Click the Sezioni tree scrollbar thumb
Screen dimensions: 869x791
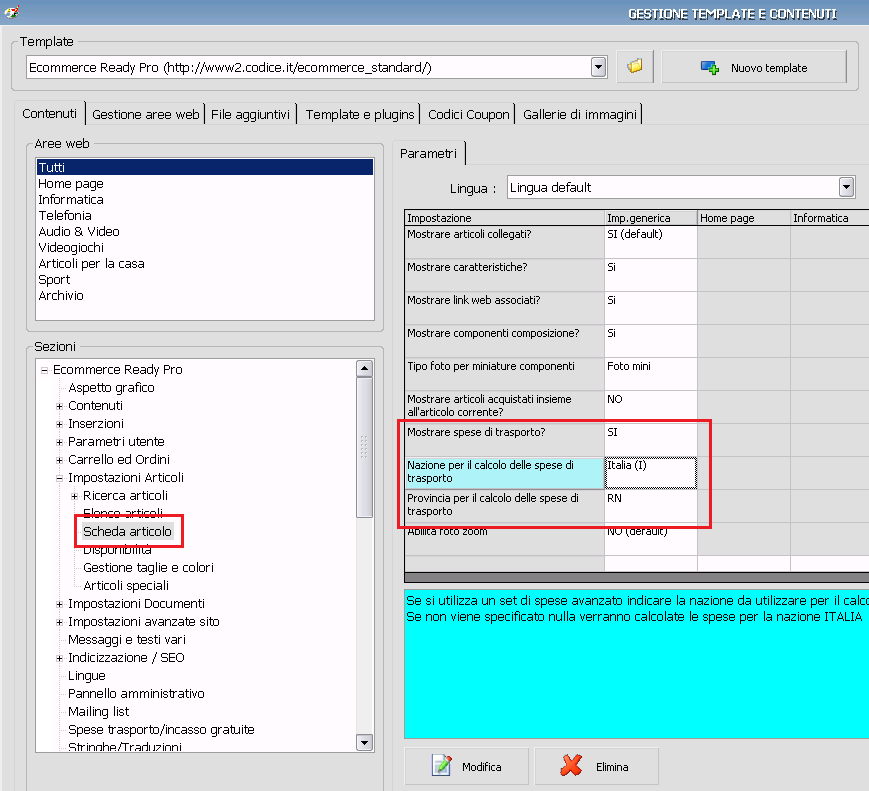click(364, 447)
